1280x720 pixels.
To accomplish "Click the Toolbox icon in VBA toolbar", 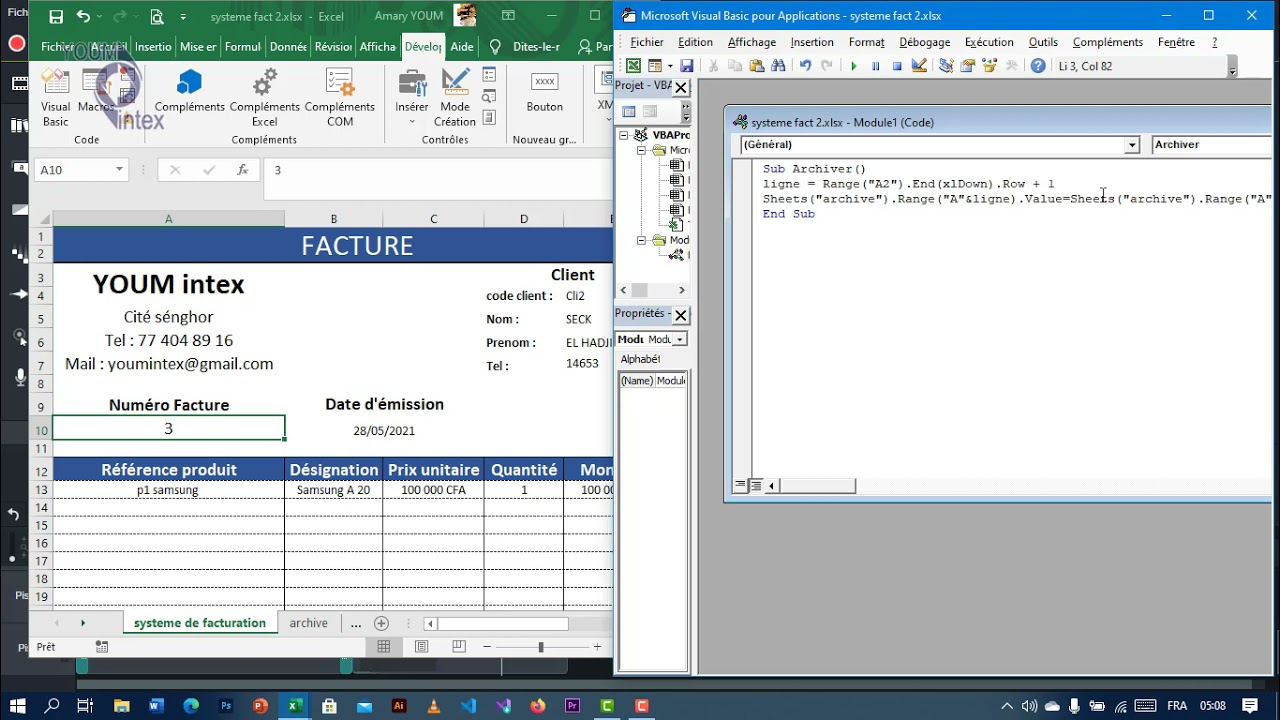I will coord(1012,66).
